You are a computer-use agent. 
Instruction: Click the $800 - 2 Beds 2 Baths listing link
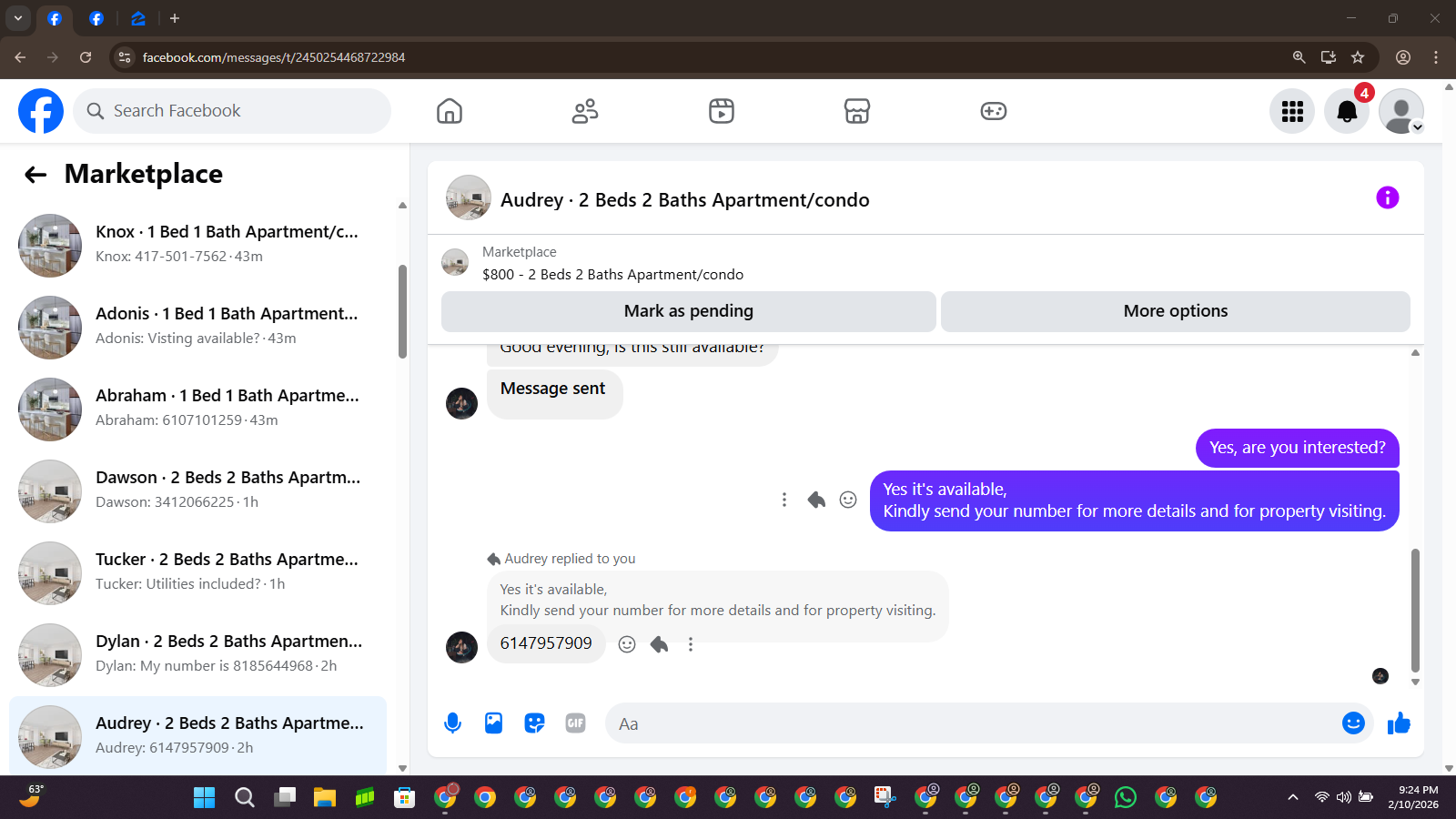612,275
